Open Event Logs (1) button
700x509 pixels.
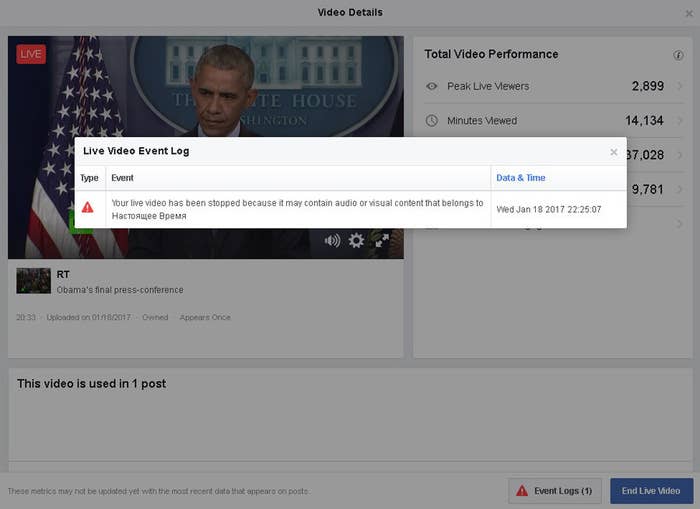pyautogui.click(x=555, y=491)
